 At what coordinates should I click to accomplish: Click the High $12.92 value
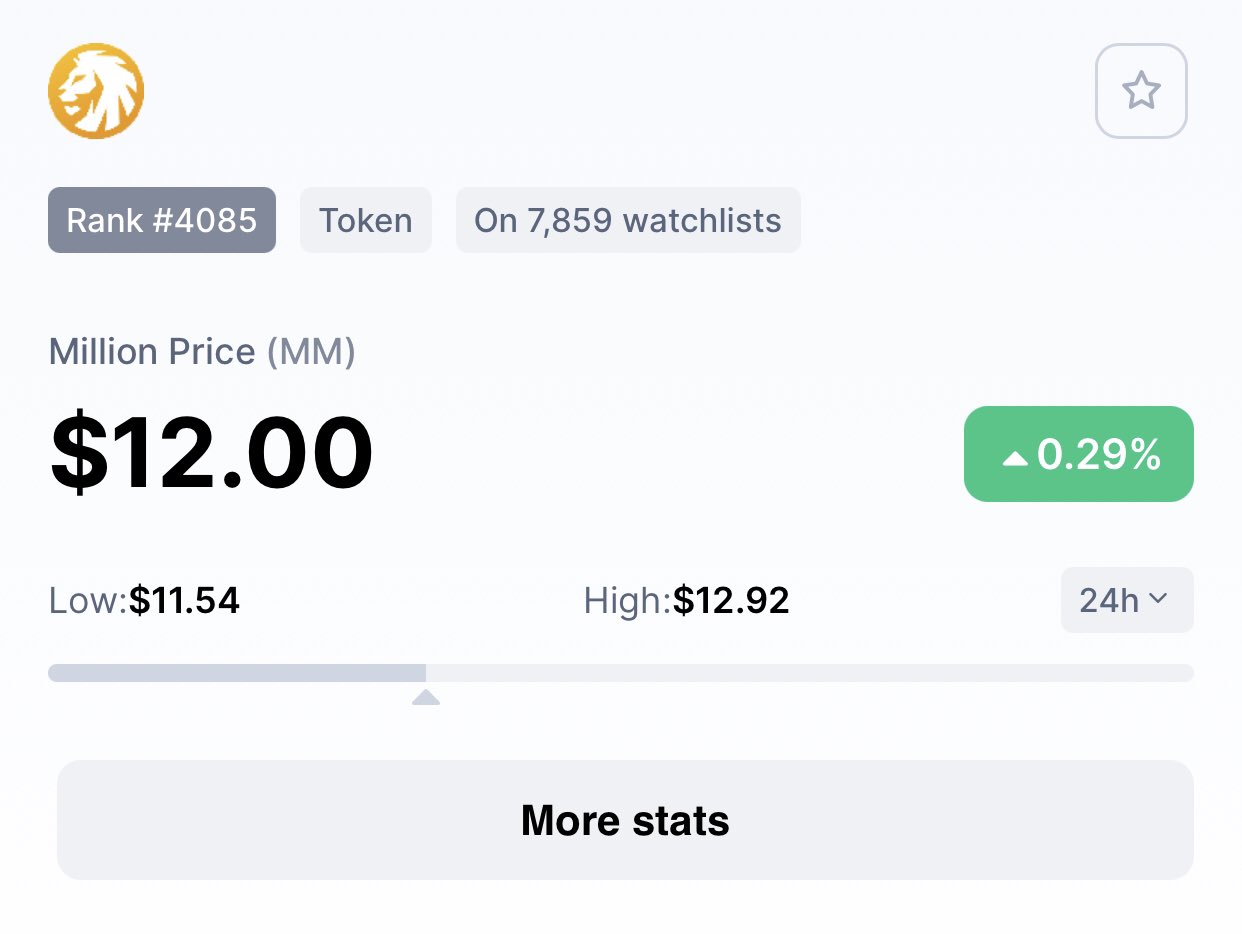tap(731, 601)
